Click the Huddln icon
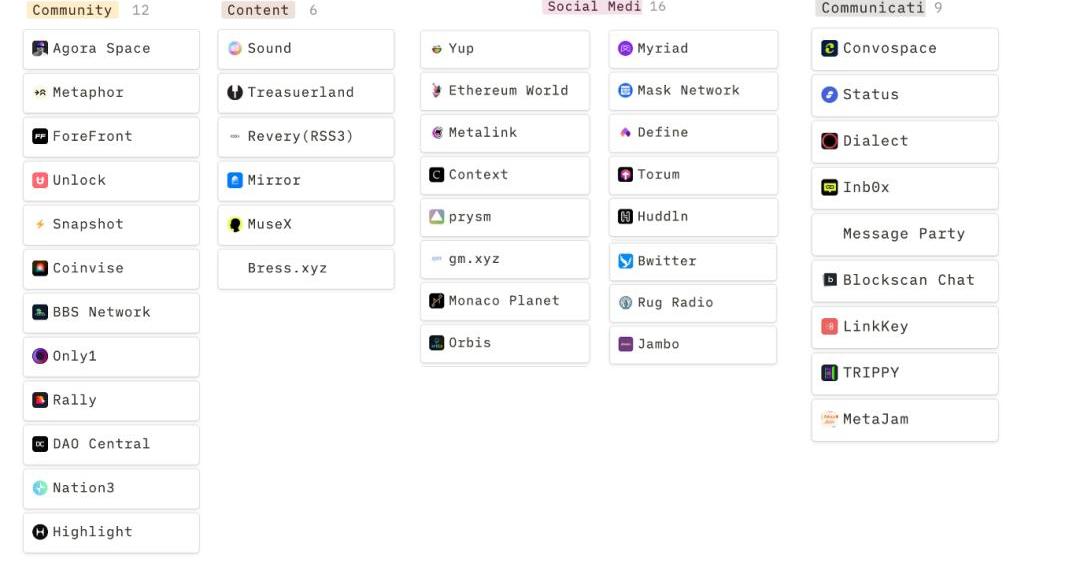 (626, 216)
